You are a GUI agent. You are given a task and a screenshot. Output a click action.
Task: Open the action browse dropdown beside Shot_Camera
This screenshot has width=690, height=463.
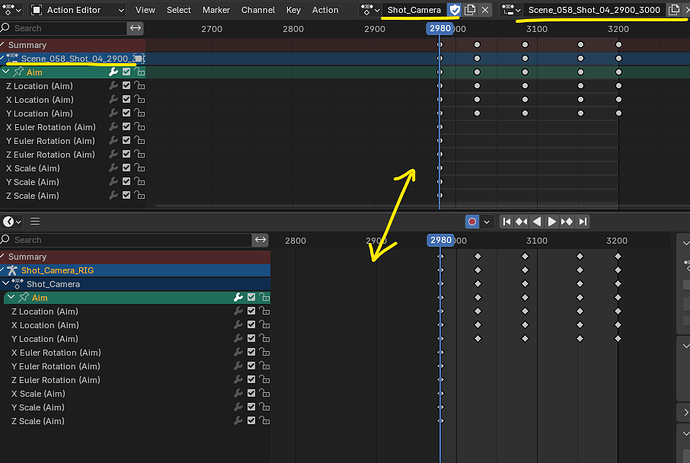coord(370,10)
